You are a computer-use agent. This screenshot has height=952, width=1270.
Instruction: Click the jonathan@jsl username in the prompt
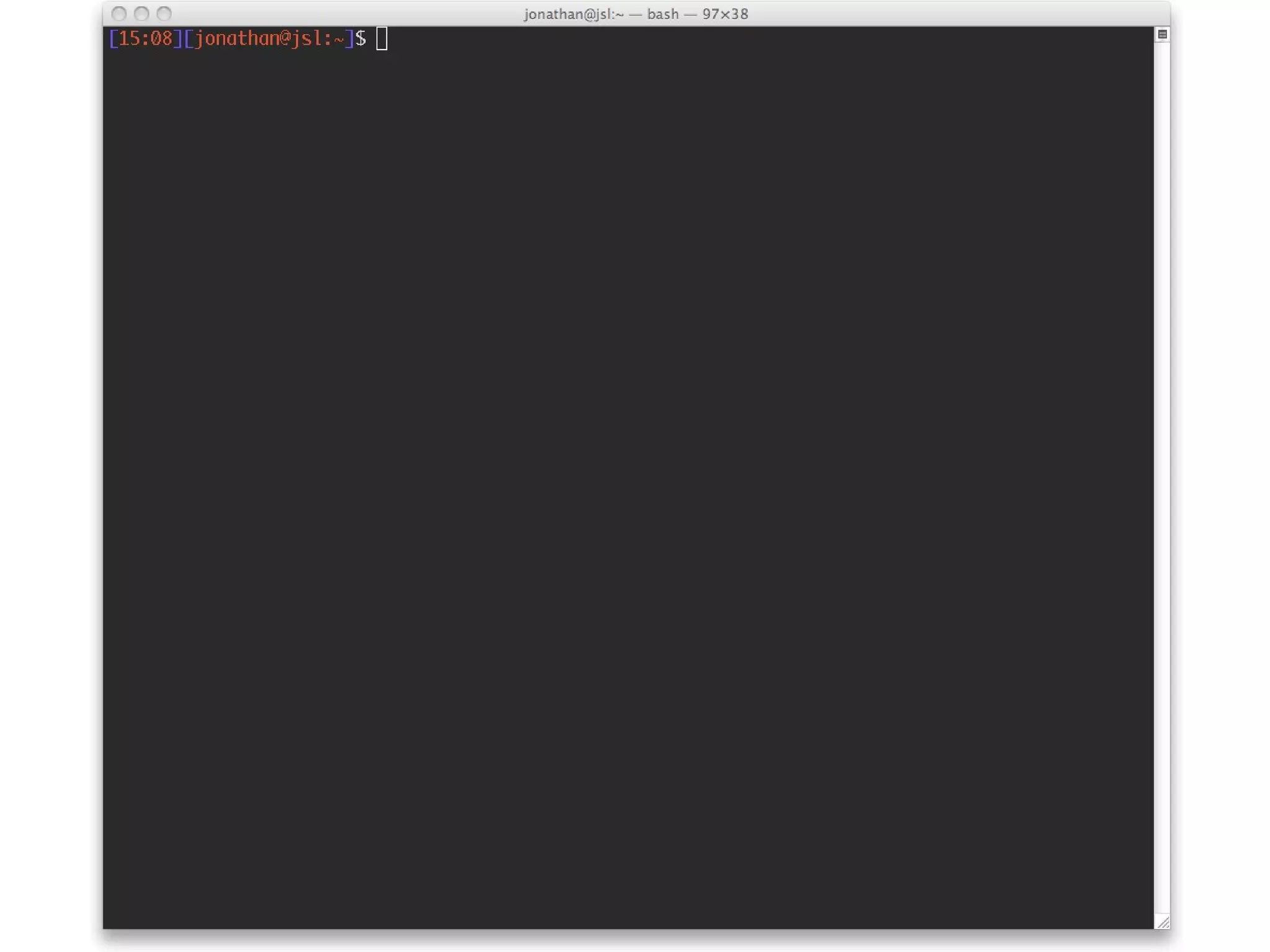(257, 38)
